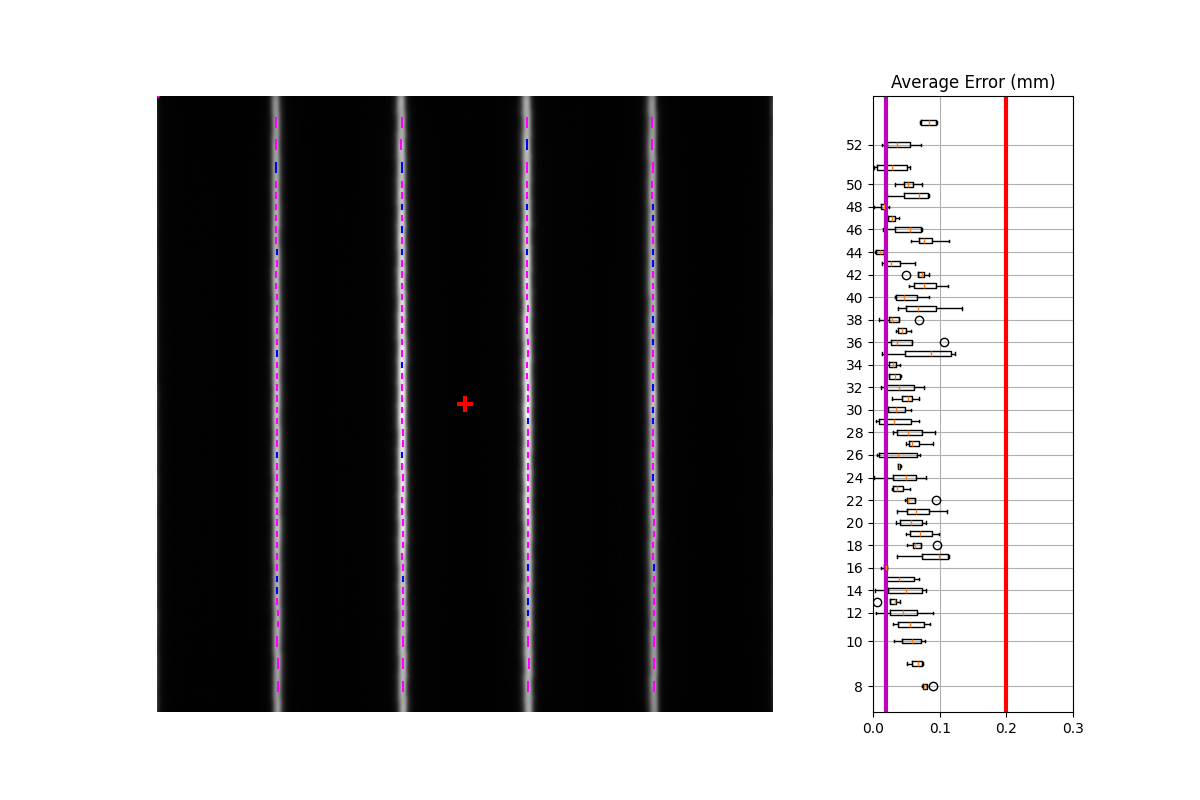
Task: Select the y-axis tick label 30
Action: click(x=853, y=410)
